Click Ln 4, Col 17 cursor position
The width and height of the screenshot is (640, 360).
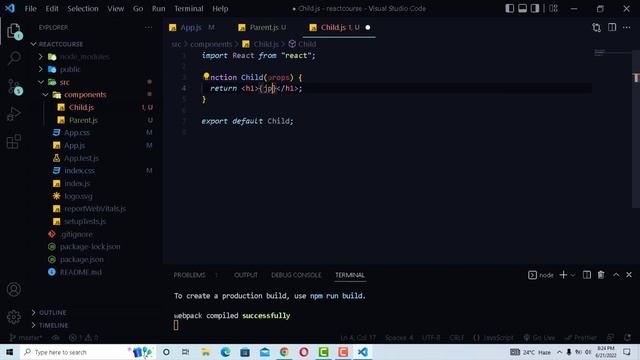click(358, 338)
